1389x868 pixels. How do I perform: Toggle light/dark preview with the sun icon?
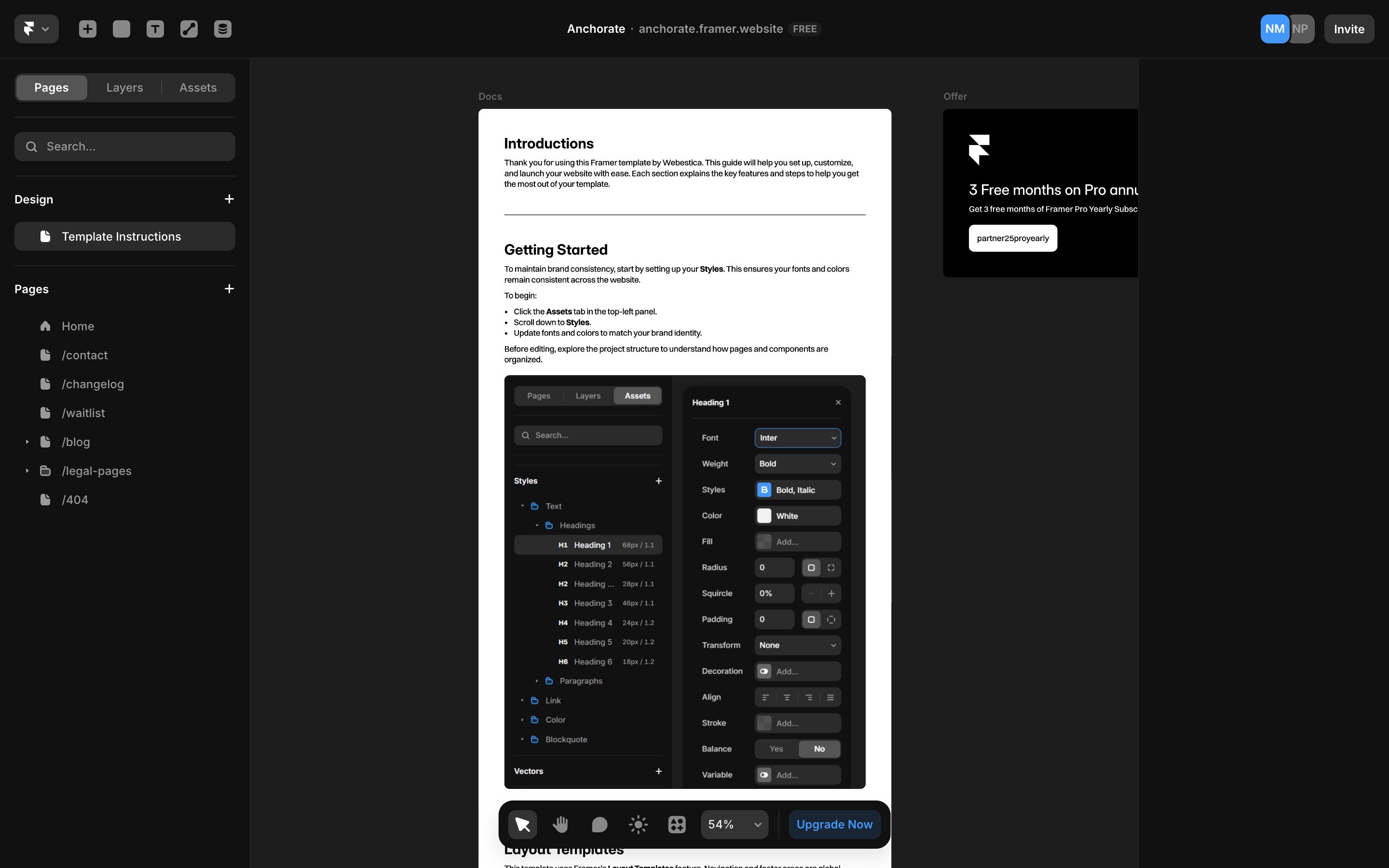638,824
